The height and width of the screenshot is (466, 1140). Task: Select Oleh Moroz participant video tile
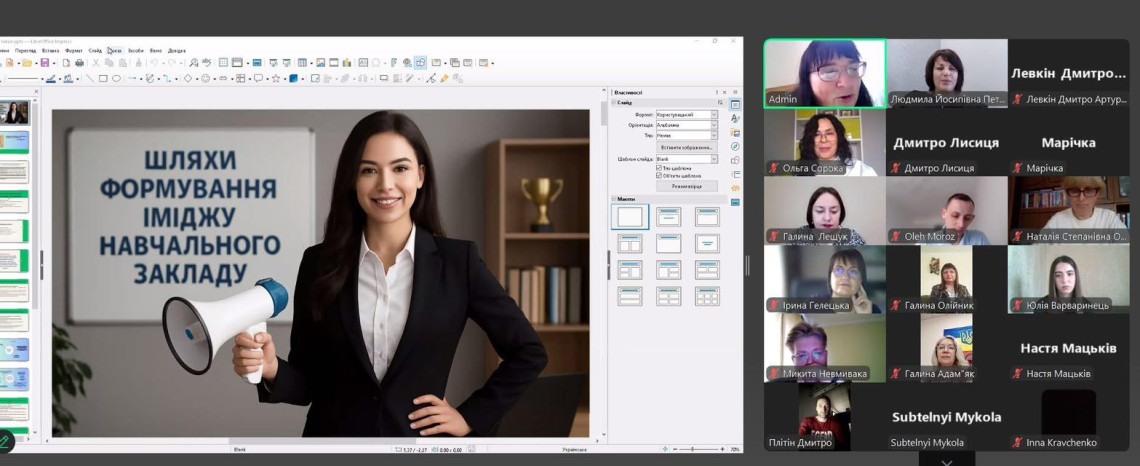click(947, 210)
